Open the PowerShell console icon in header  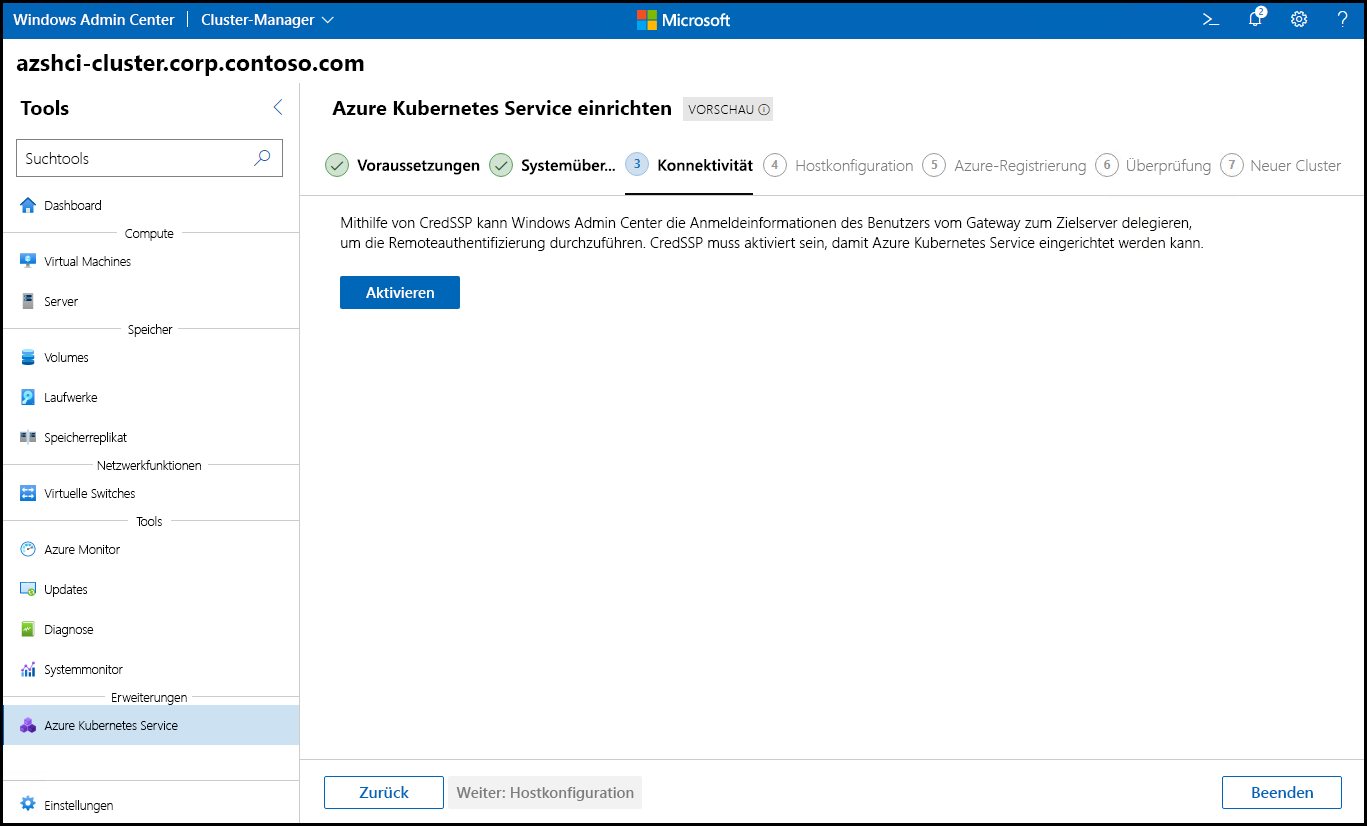click(x=1210, y=19)
